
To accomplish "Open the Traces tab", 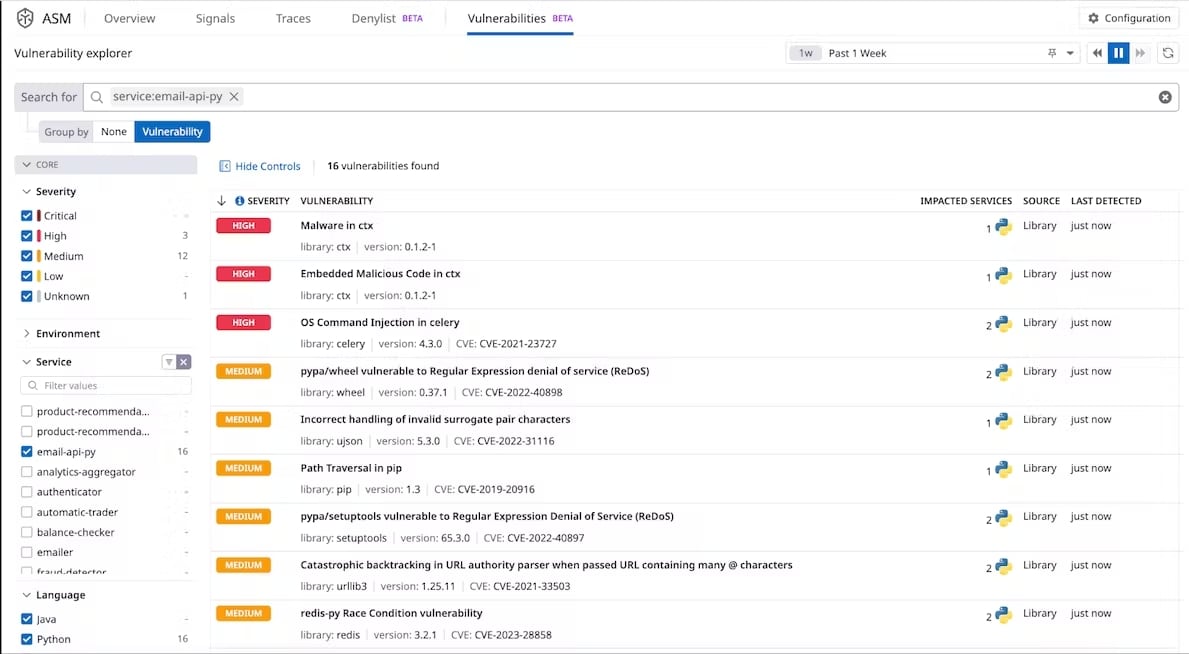I will pyautogui.click(x=293, y=18).
